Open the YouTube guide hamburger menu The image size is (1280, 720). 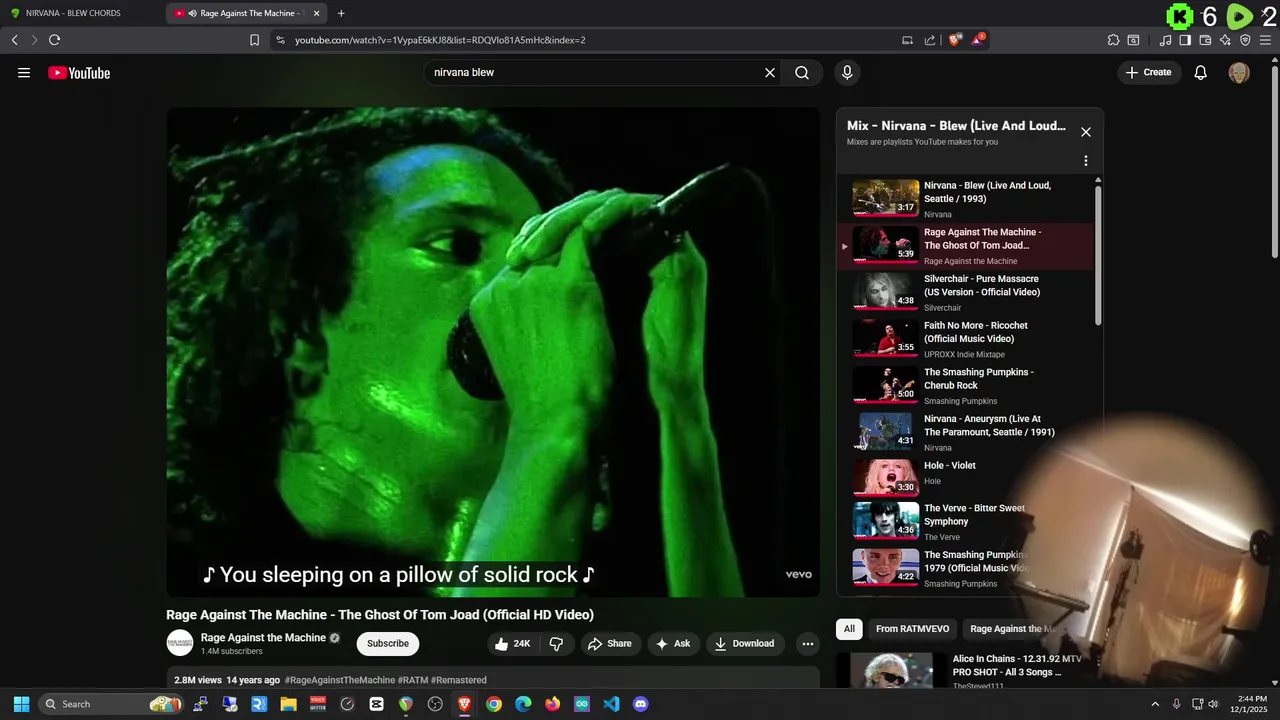tap(24, 73)
